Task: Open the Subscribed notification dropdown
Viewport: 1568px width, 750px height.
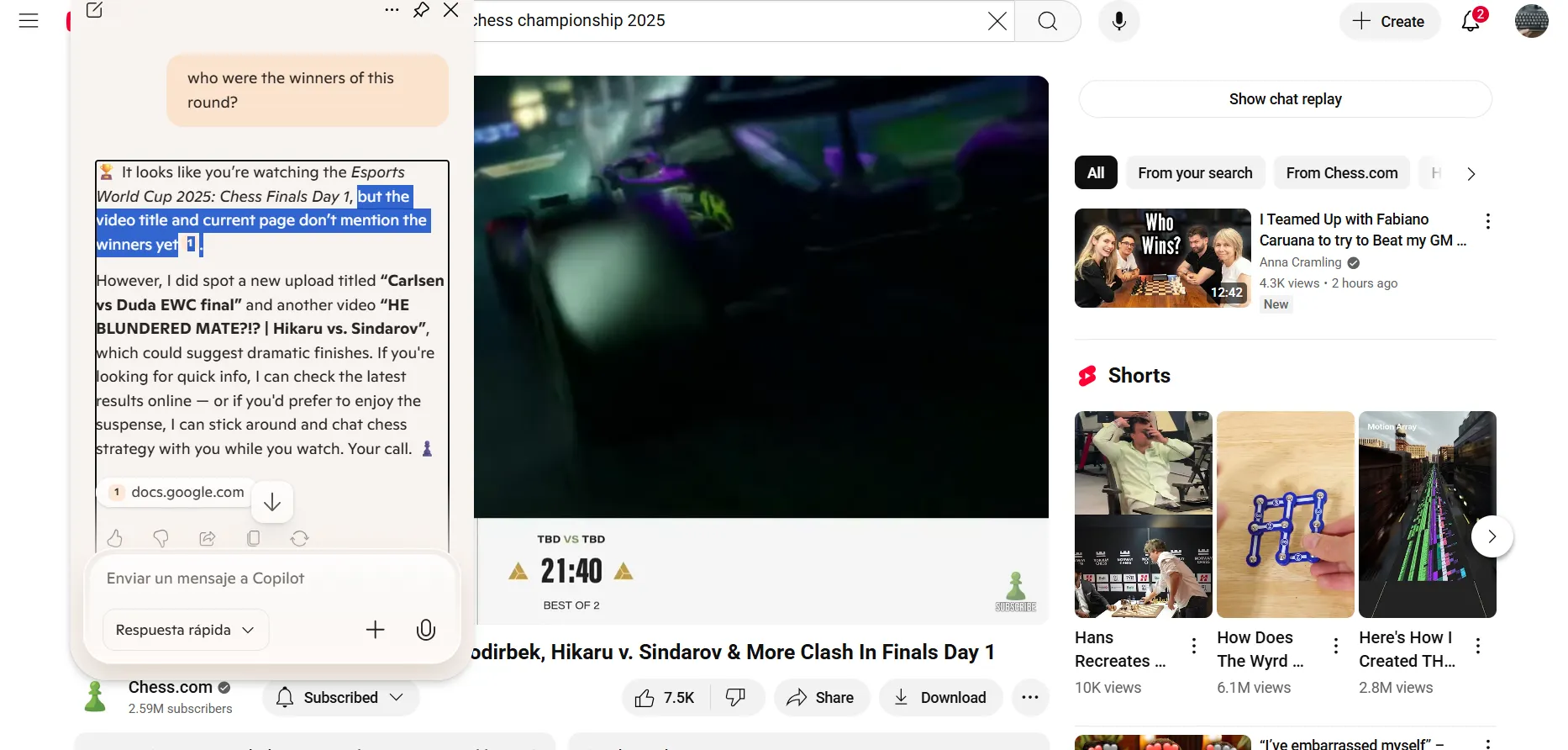Action: [340, 698]
